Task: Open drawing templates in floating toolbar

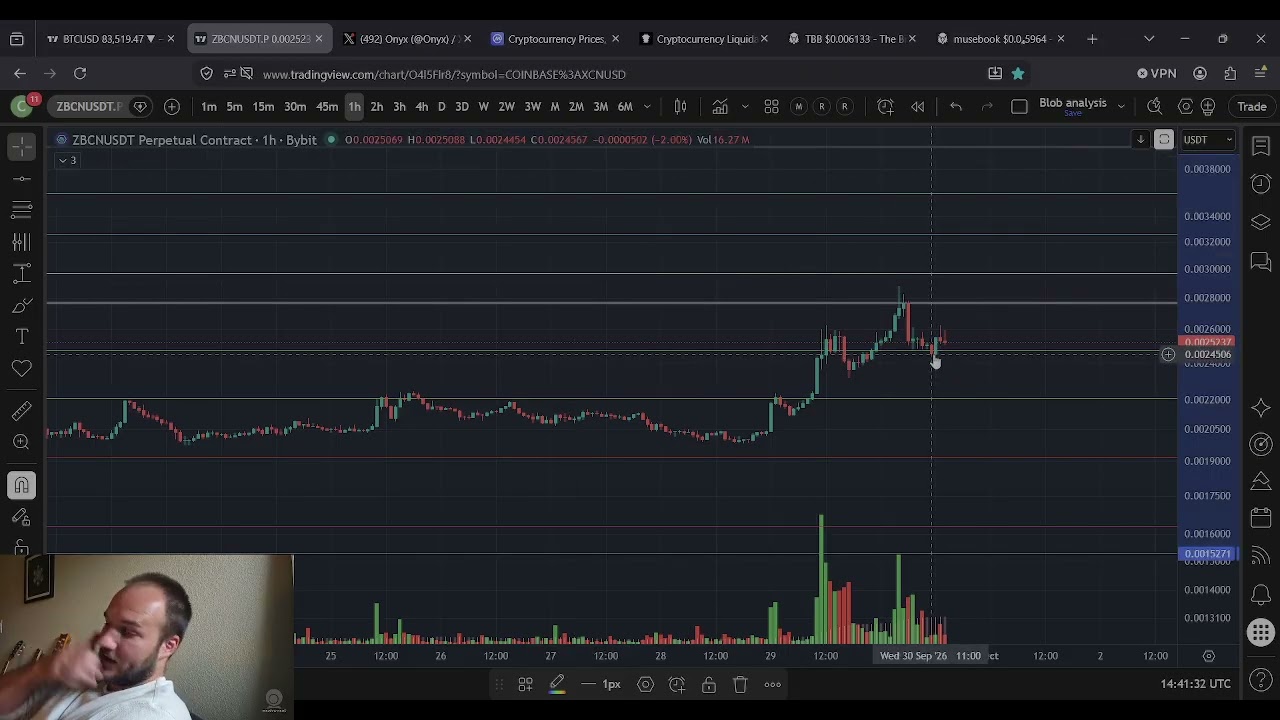Action: (525, 684)
